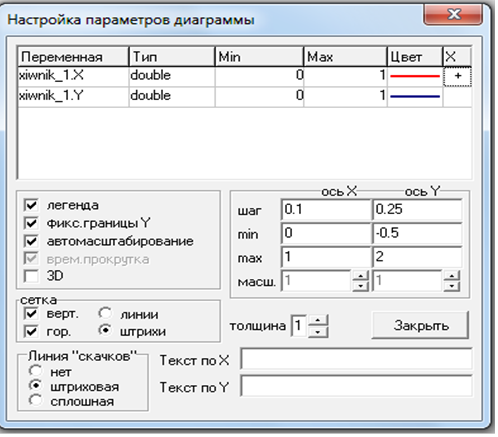This screenshot has height=437, width=498.
Task: Click the Цвет column header
Action: click(415, 57)
